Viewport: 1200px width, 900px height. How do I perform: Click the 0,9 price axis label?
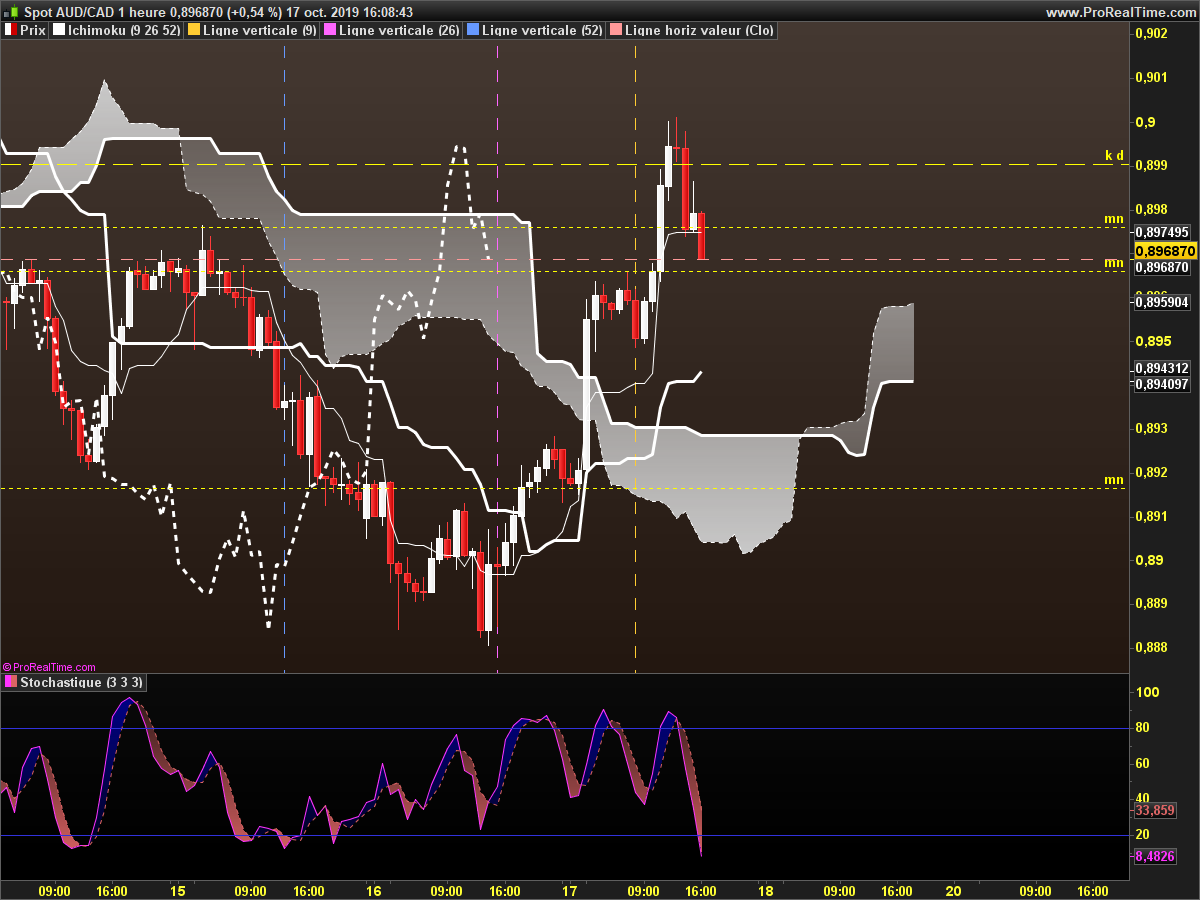click(x=1146, y=122)
